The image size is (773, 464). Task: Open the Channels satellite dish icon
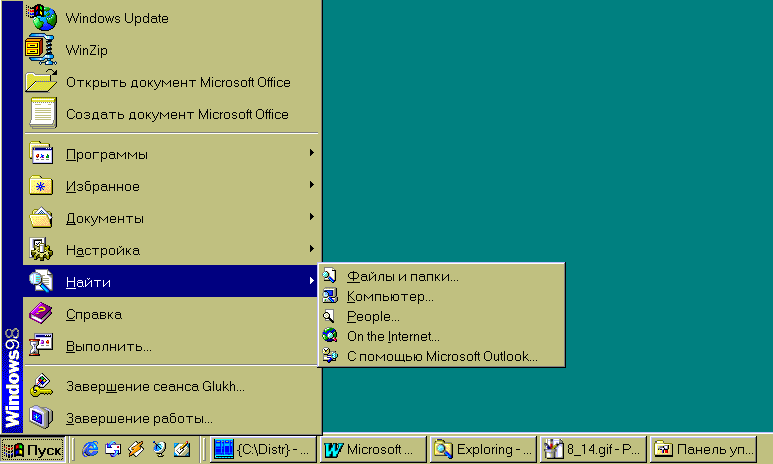[x=159, y=449]
